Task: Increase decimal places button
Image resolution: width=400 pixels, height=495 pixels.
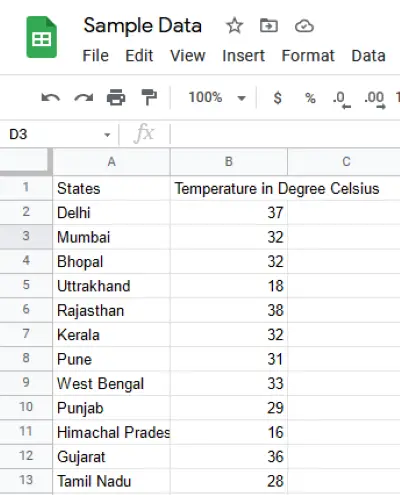Action: click(x=375, y=100)
